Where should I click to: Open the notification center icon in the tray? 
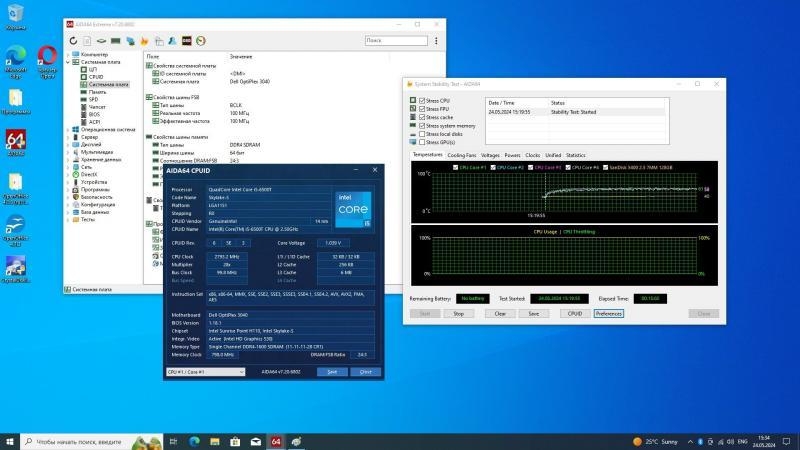(787, 441)
